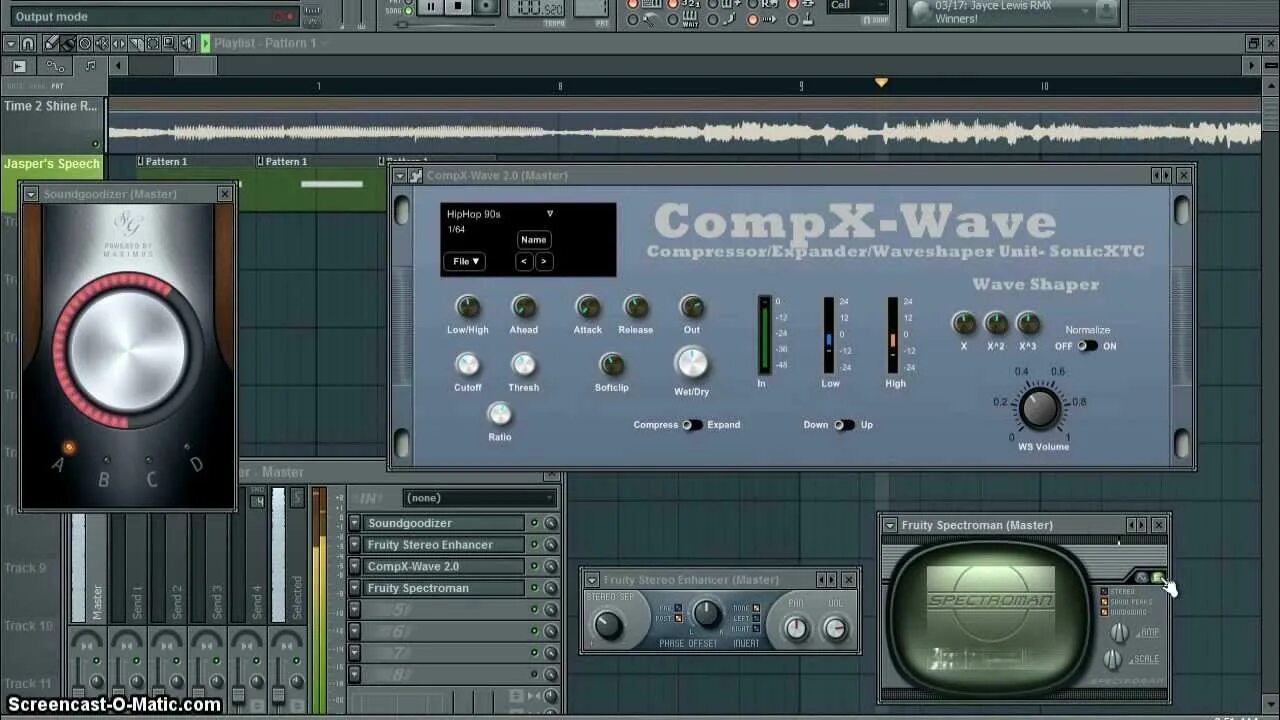Select Soundgoodizer mode D
This screenshot has height=720, width=1280.
[x=187, y=447]
